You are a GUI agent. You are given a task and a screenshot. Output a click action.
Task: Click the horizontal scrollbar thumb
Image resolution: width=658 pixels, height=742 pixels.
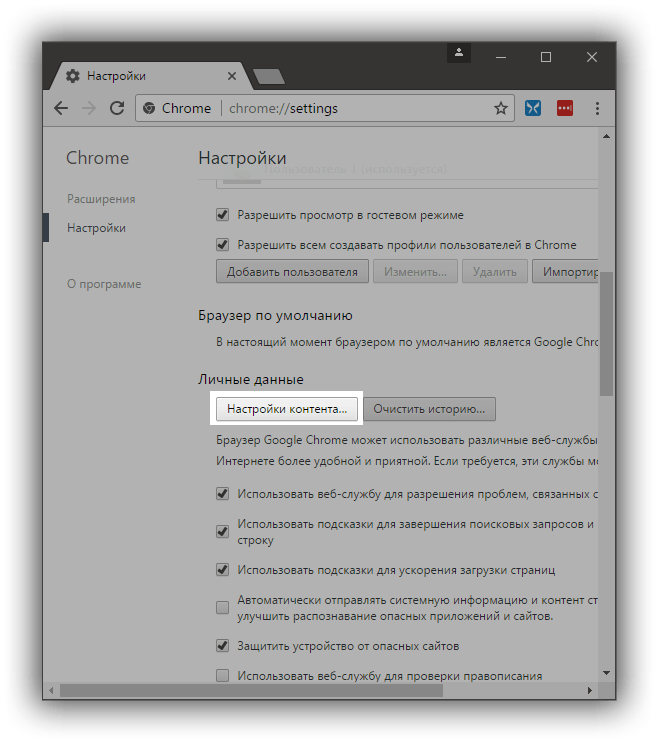(x=251, y=690)
